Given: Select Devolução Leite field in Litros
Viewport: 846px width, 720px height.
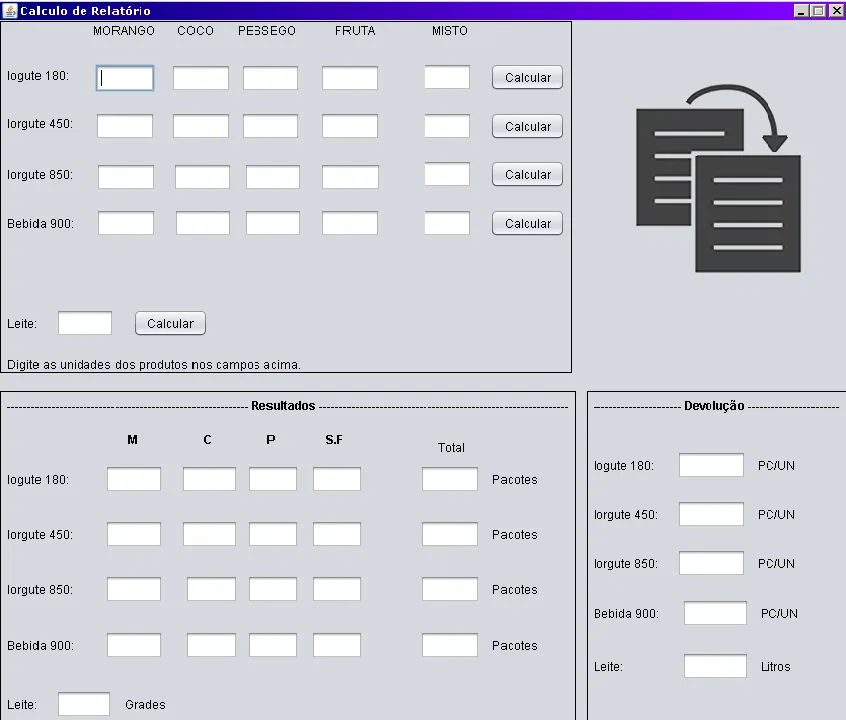Looking at the screenshot, I should (715, 666).
